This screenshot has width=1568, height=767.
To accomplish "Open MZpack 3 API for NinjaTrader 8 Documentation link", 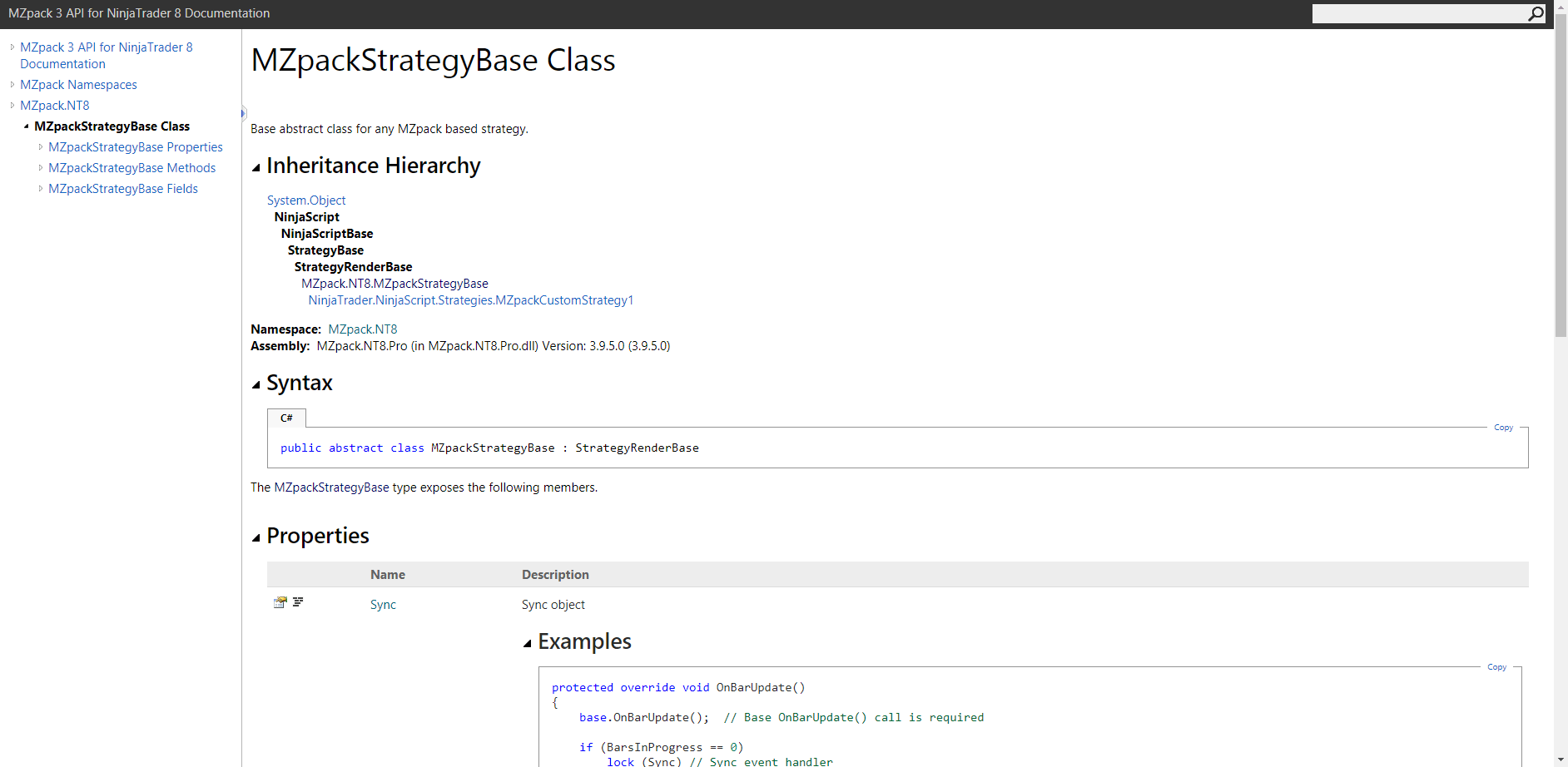I will 107,56.
